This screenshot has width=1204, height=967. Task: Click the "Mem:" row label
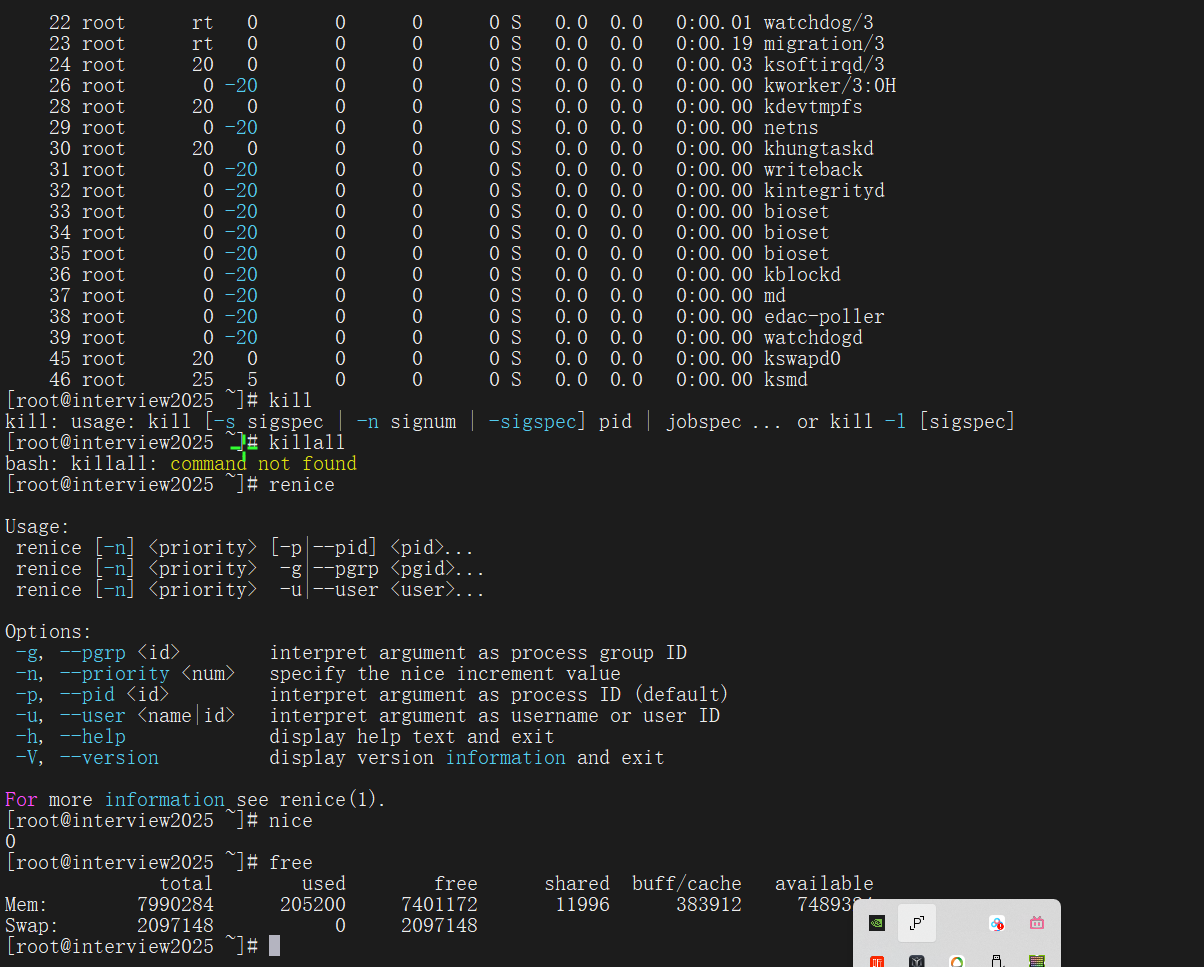pos(27,904)
